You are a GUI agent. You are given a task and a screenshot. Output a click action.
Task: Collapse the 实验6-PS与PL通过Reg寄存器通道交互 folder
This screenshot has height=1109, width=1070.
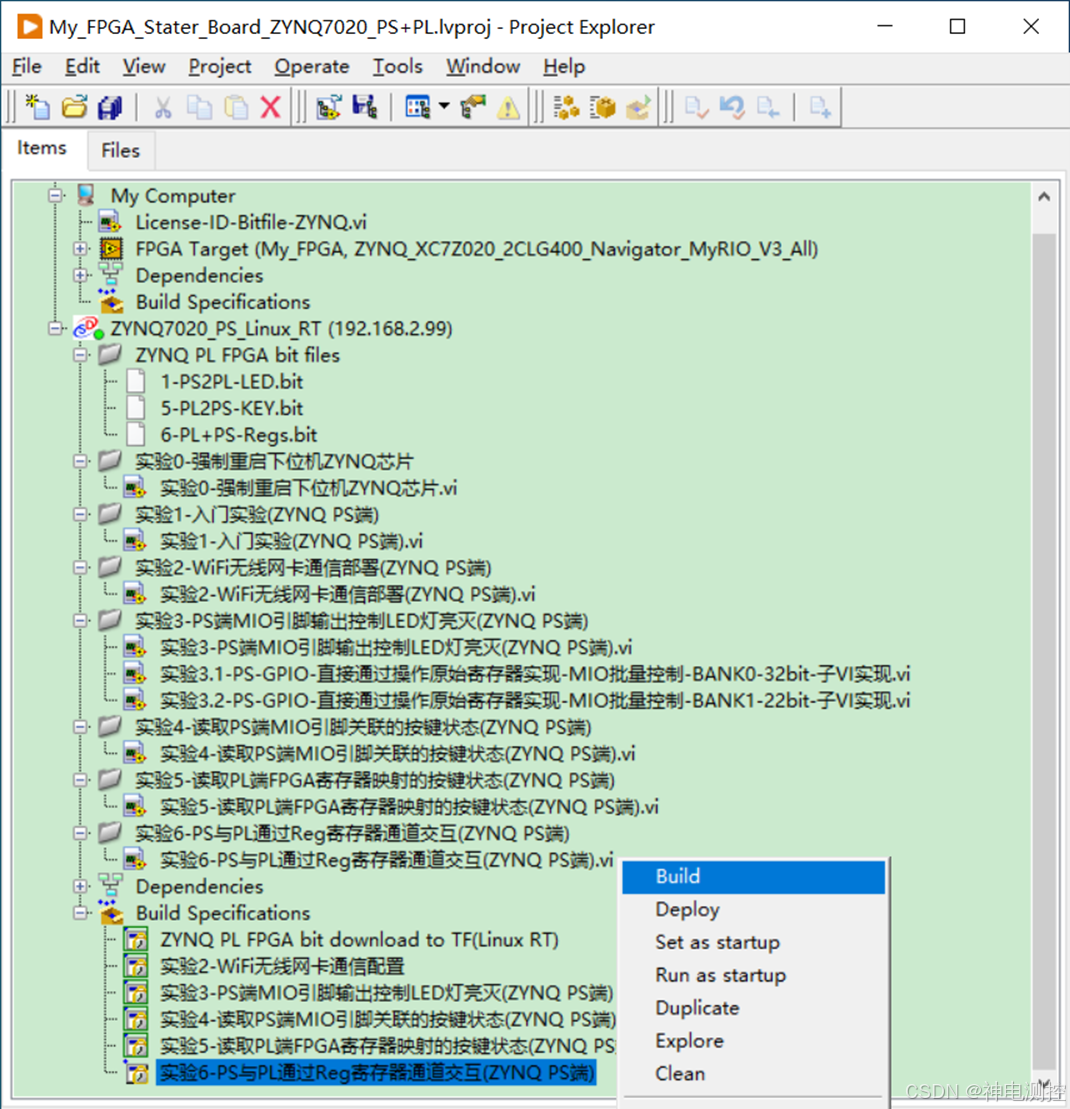81,833
